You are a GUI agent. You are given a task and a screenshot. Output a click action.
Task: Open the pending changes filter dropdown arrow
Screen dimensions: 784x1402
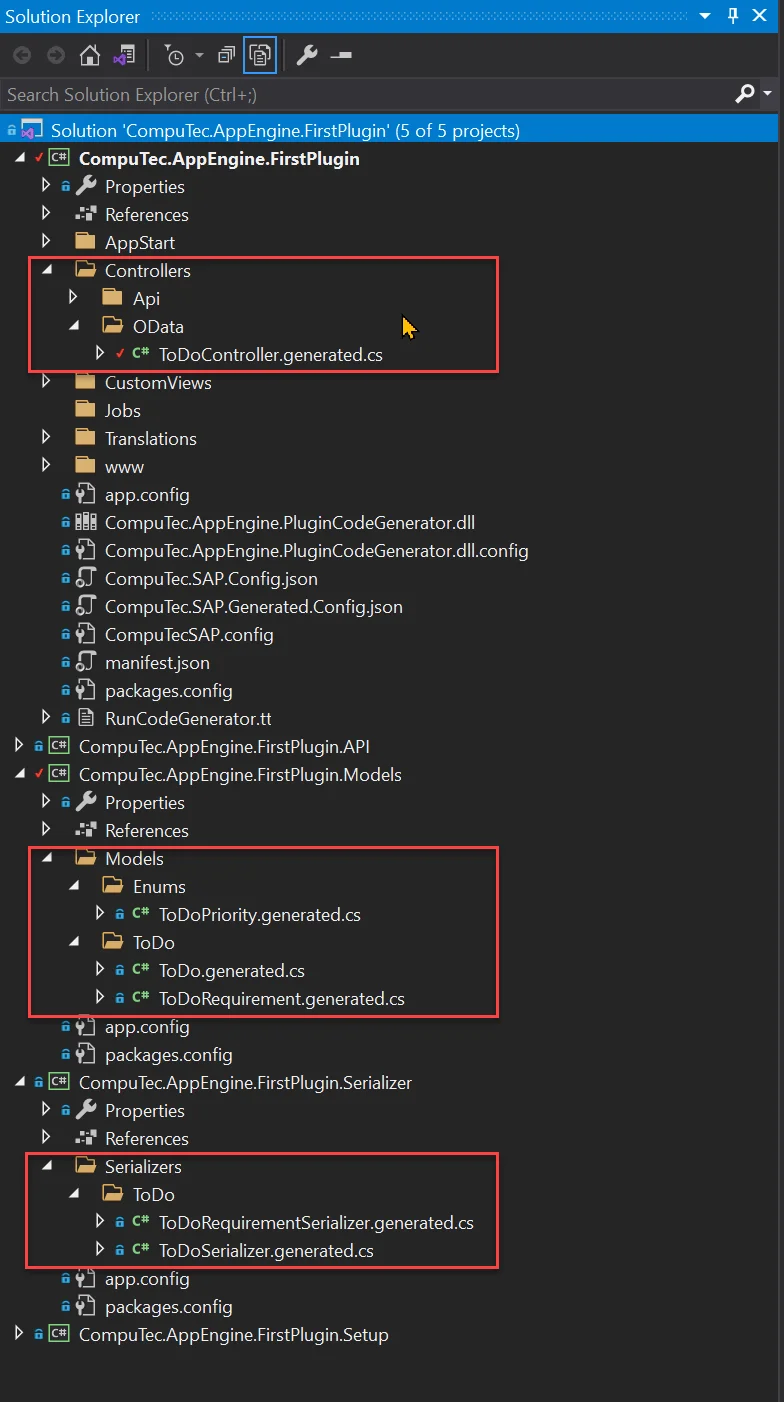[x=199, y=55]
